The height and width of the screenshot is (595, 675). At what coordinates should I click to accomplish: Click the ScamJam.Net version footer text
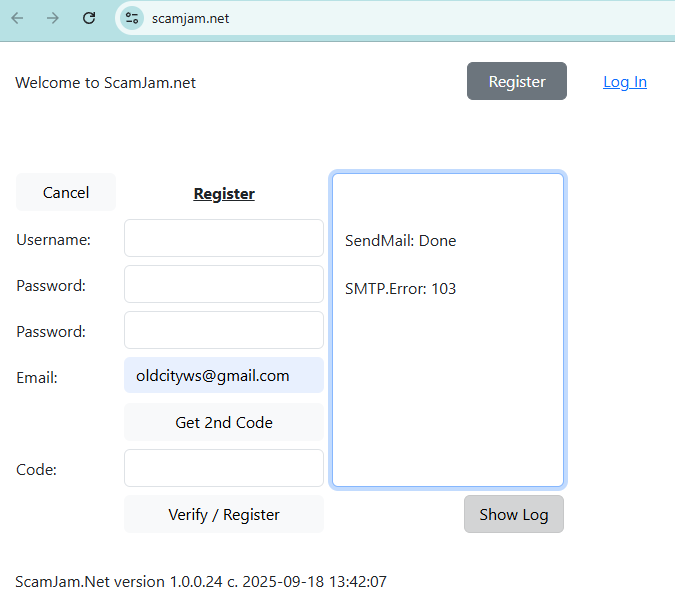[x=201, y=581]
